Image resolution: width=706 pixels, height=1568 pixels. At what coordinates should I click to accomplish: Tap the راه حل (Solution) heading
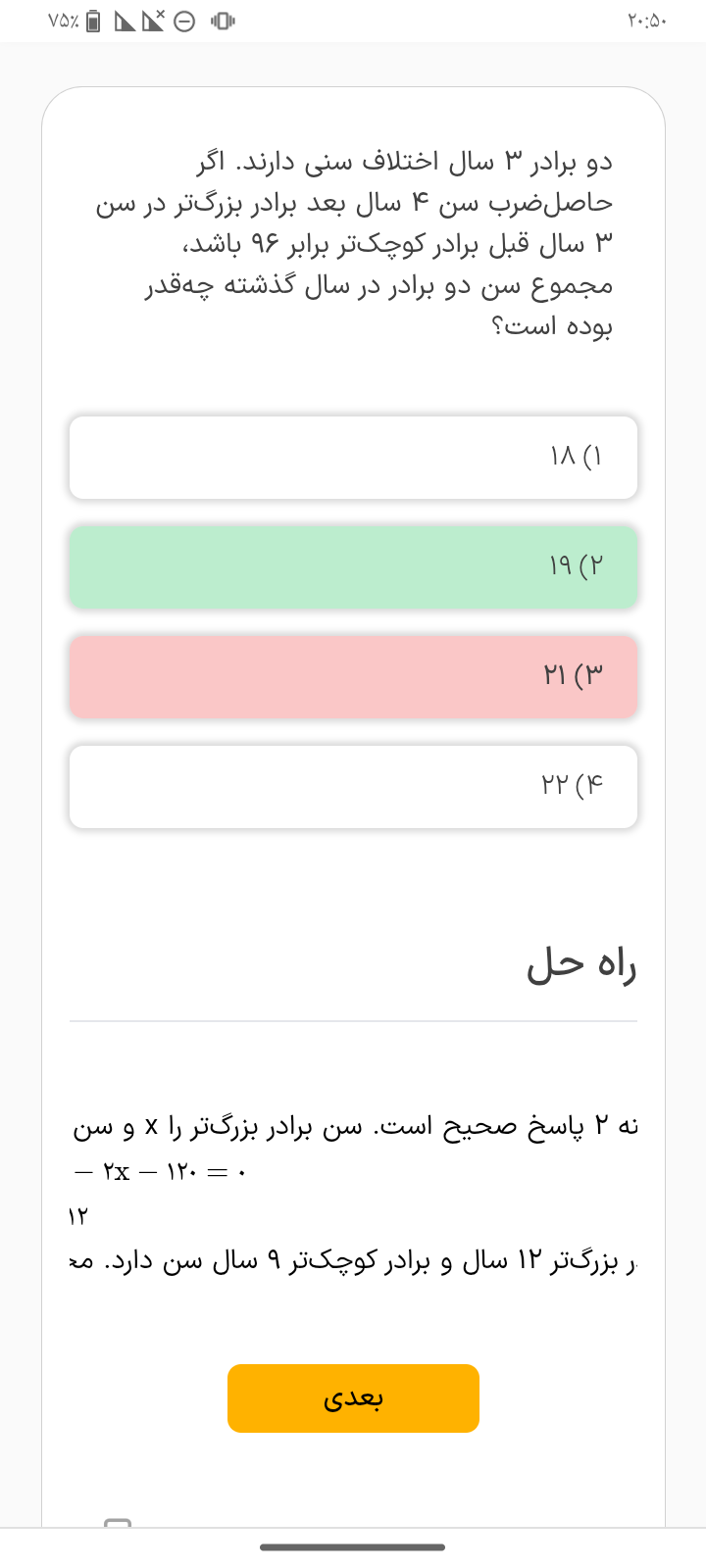[581, 965]
